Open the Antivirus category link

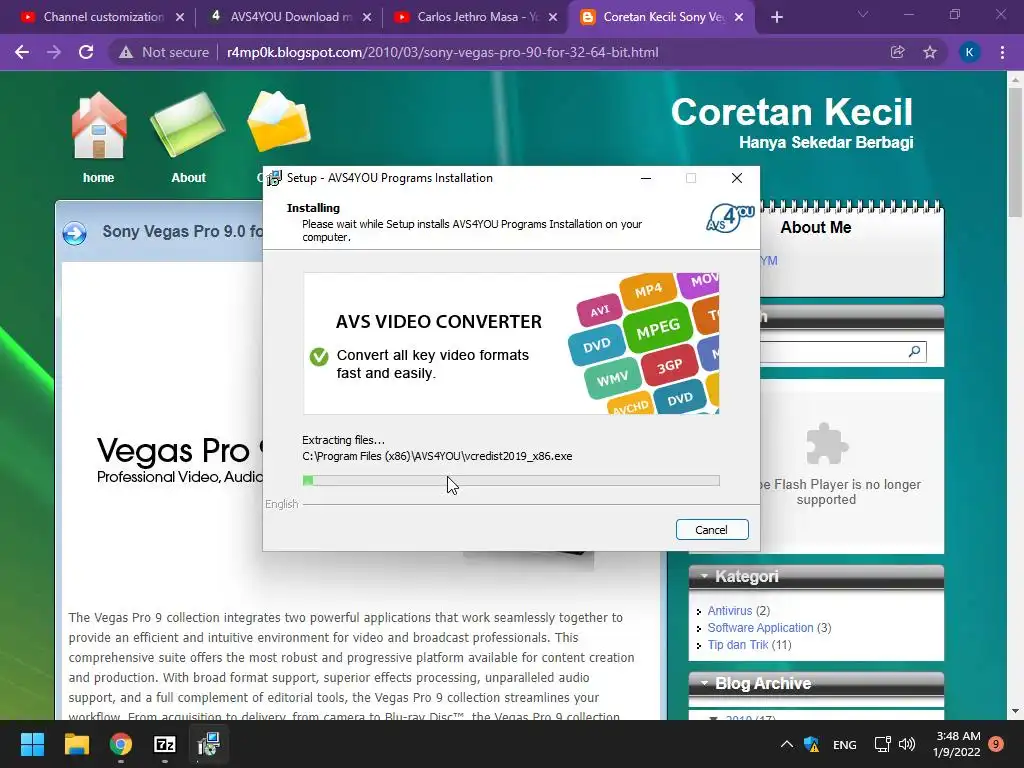pos(729,611)
